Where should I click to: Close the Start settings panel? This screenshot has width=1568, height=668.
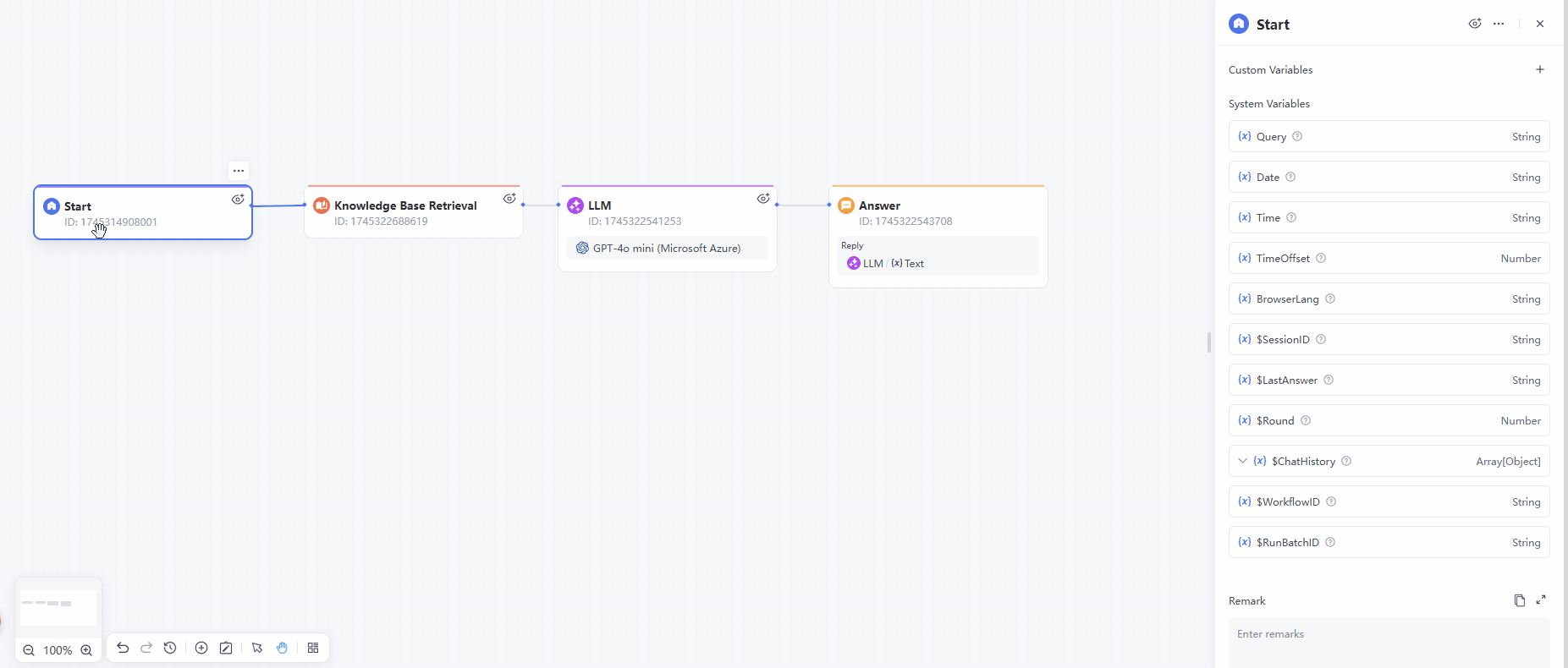1540,24
